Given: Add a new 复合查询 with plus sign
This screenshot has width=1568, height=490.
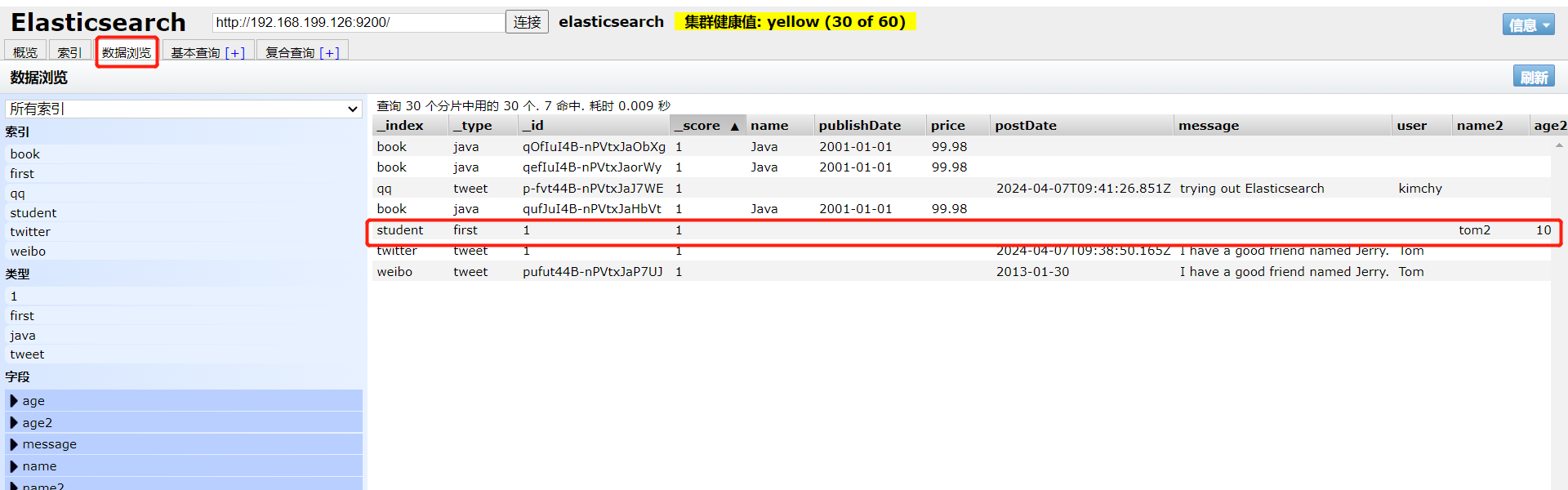Looking at the screenshot, I should click(329, 52).
